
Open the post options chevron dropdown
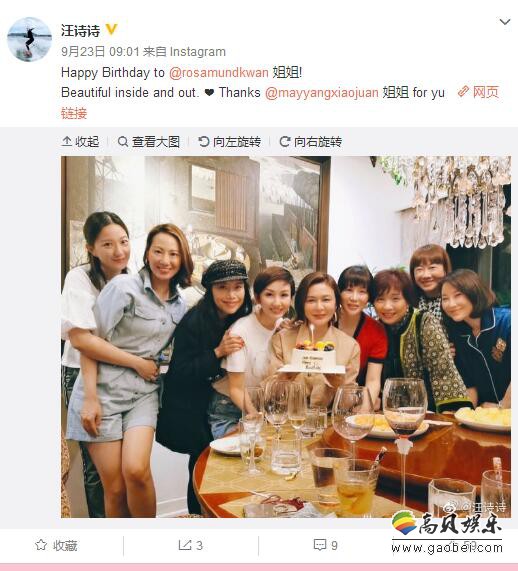coord(505,22)
